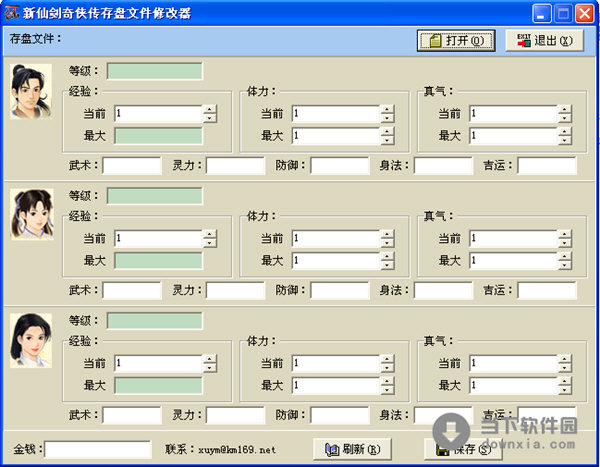Focus the male hero's 吉运 field
The image size is (600, 467).
click(547, 165)
